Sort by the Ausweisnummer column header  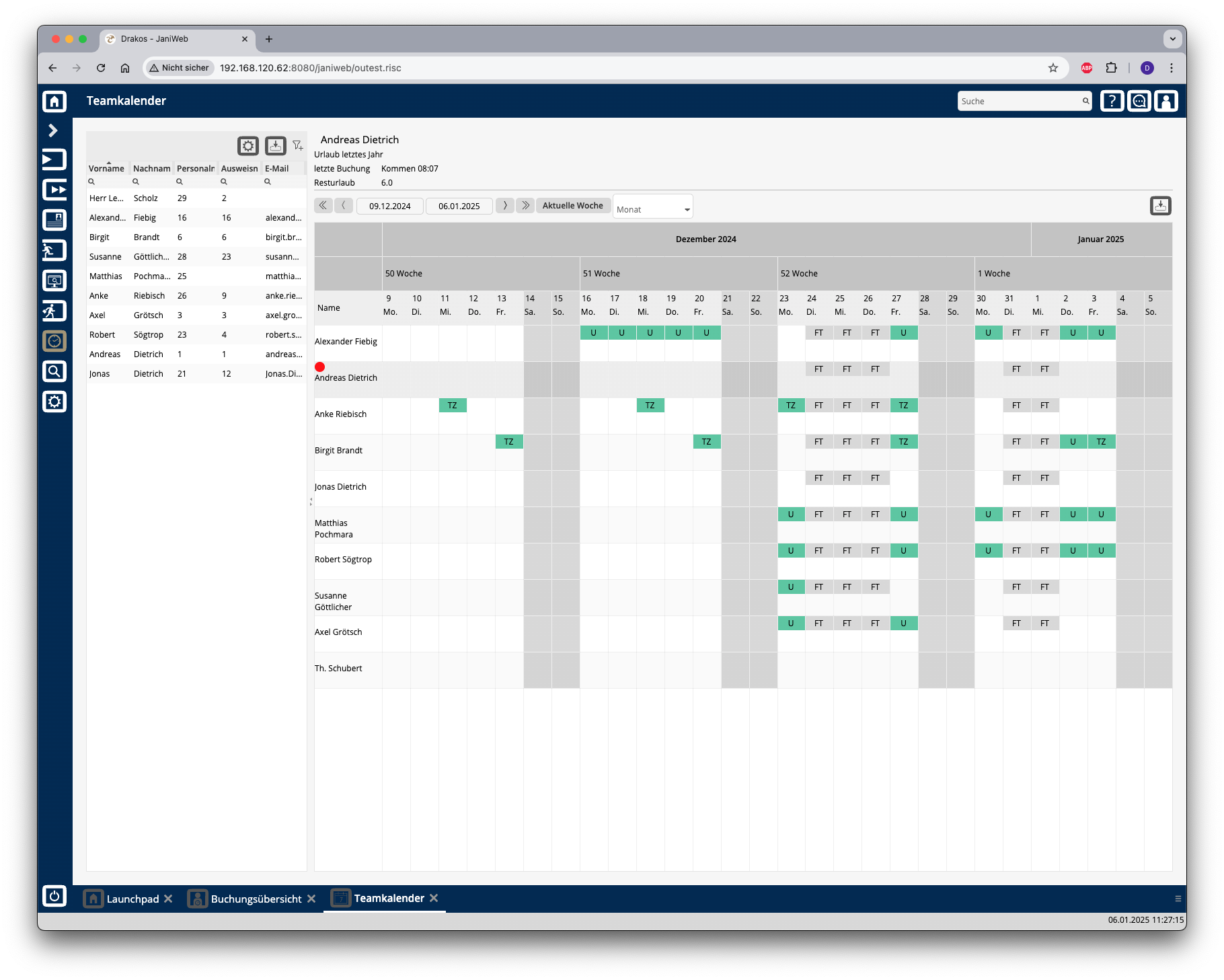coord(239,168)
